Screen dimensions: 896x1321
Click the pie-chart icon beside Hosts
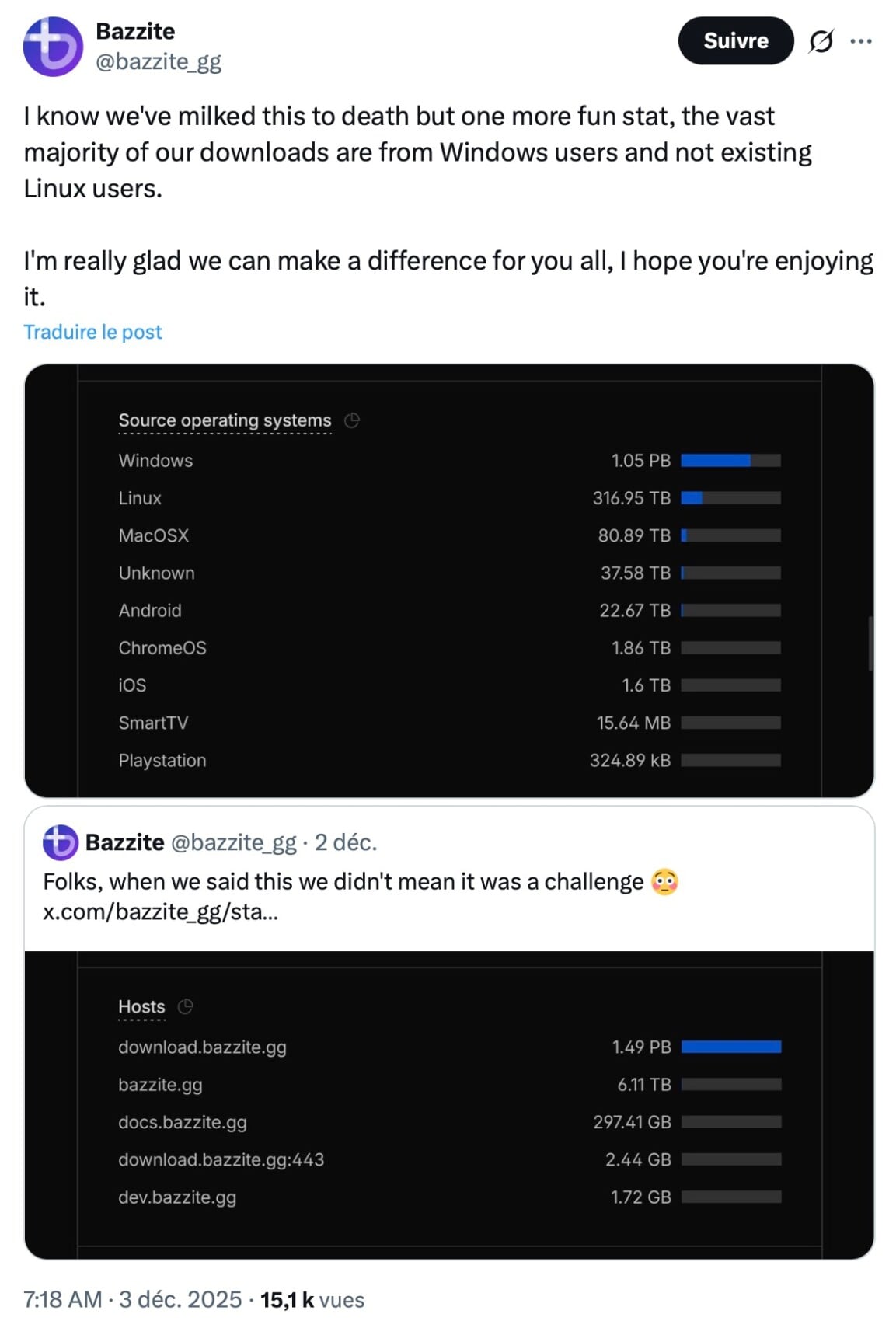(x=185, y=1006)
